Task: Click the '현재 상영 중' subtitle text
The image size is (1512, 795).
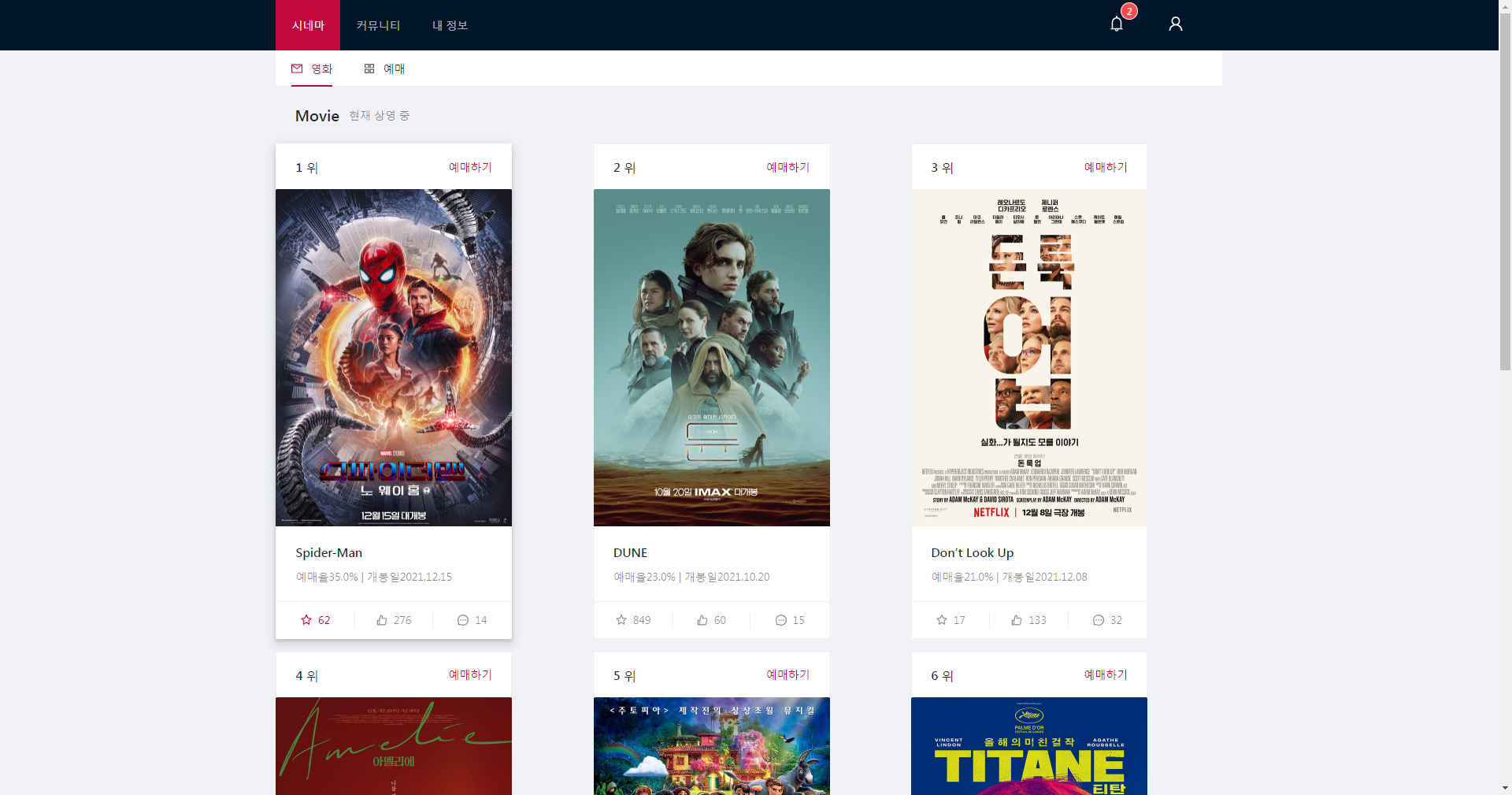Action: [380, 116]
